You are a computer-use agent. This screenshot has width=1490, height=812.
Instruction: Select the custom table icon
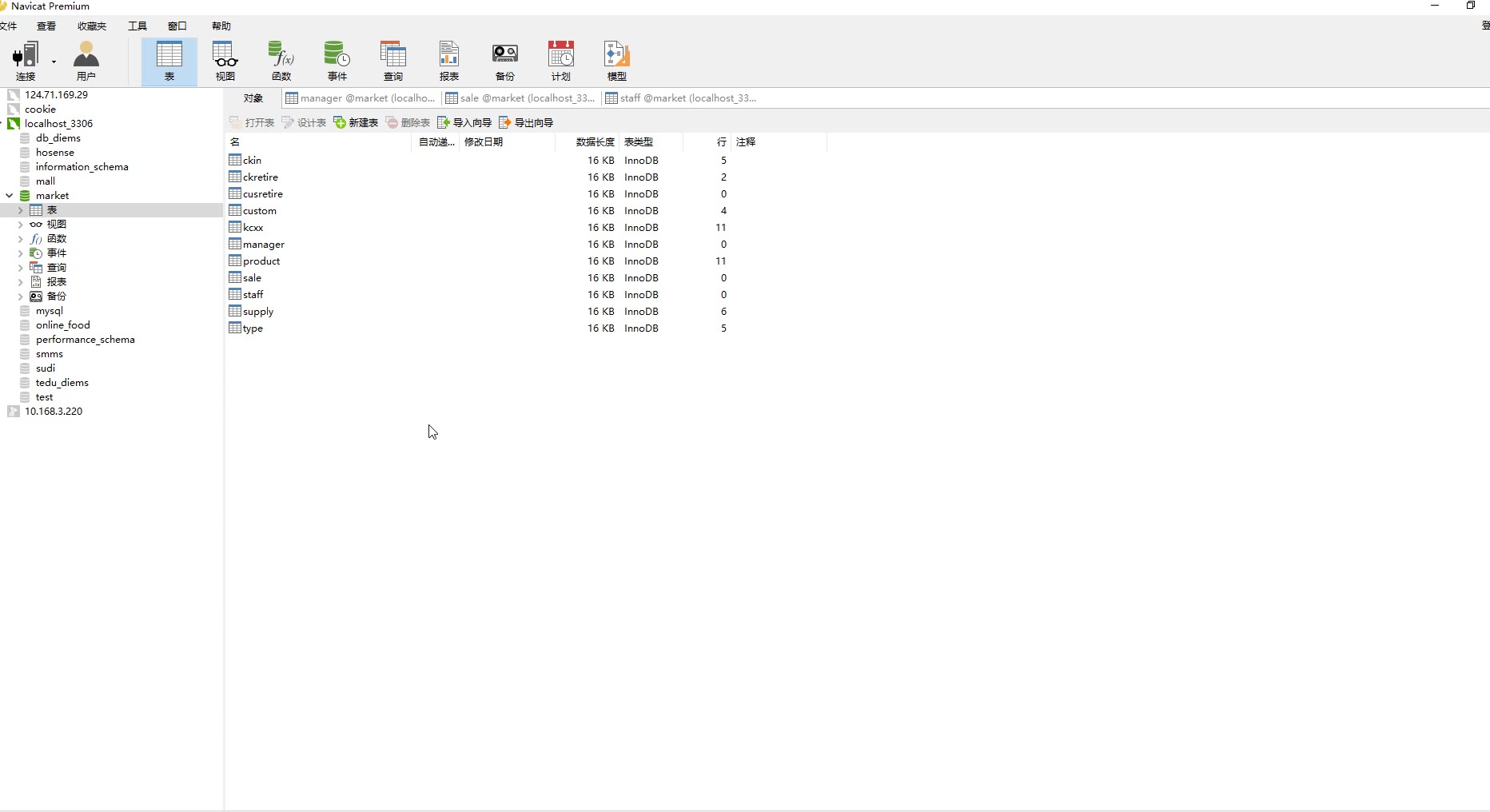(x=235, y=210)
